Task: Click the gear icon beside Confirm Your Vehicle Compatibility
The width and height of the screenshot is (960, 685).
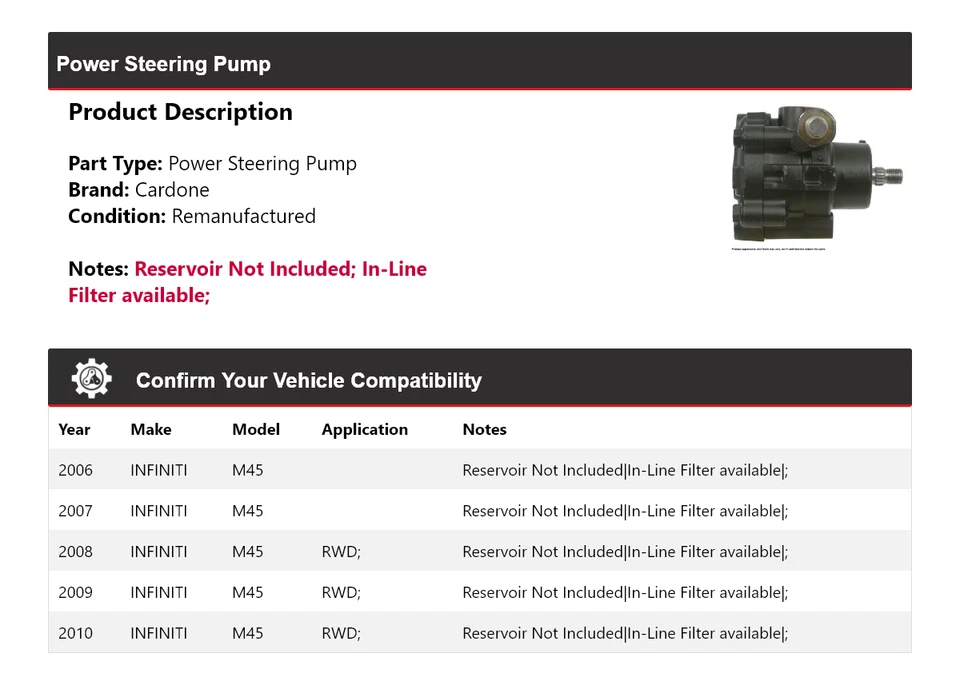Action: point(91,379)
